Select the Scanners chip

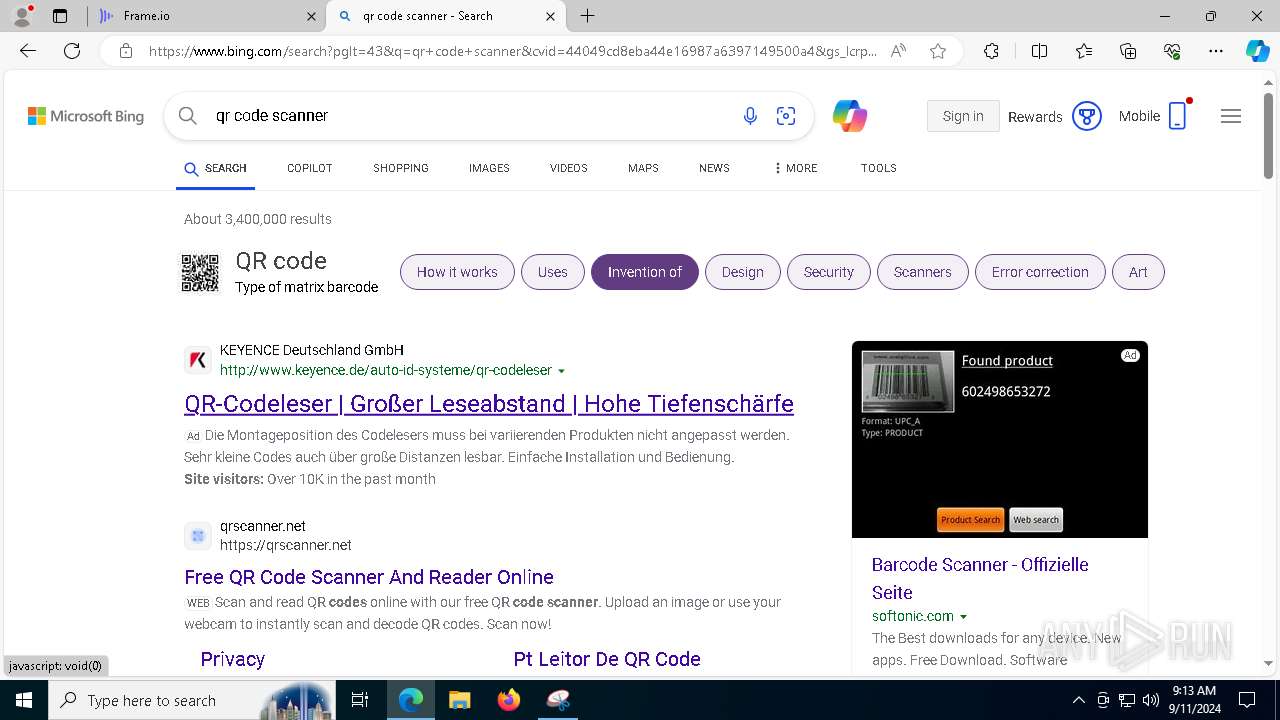pos(923,272)
